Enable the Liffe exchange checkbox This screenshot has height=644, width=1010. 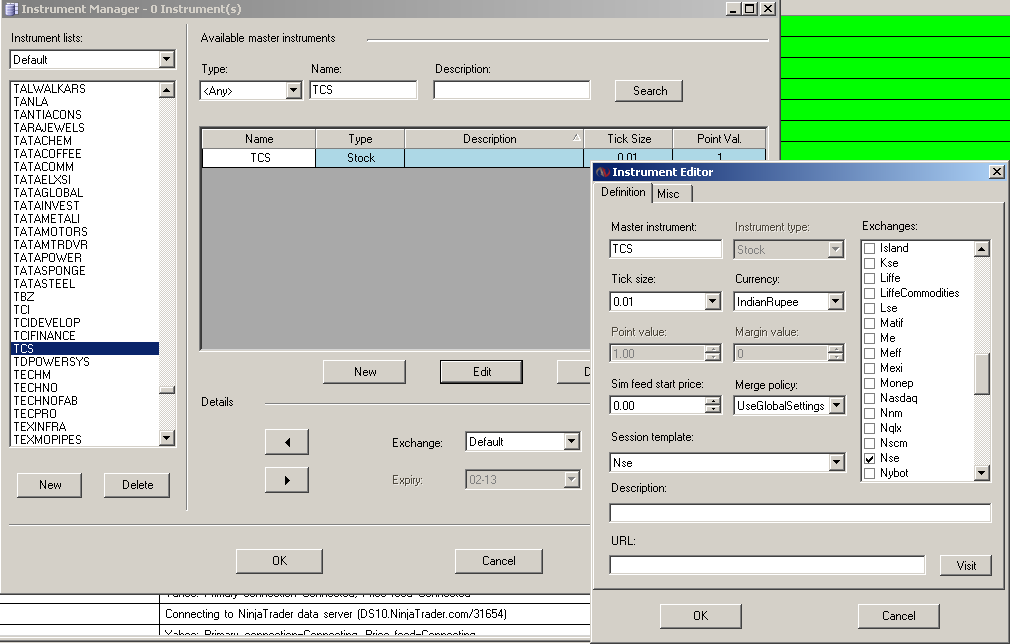point(869,278)
